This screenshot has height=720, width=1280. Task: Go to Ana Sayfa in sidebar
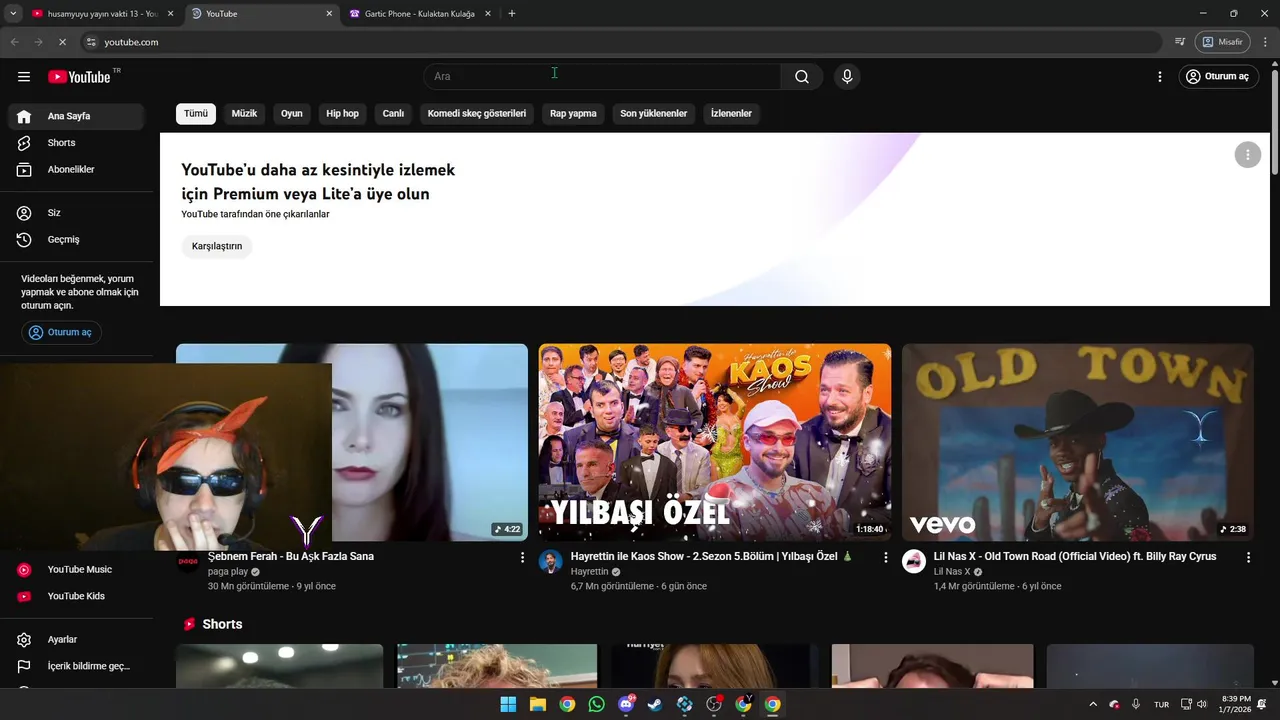pyautogui.click(x=76, y=116)
